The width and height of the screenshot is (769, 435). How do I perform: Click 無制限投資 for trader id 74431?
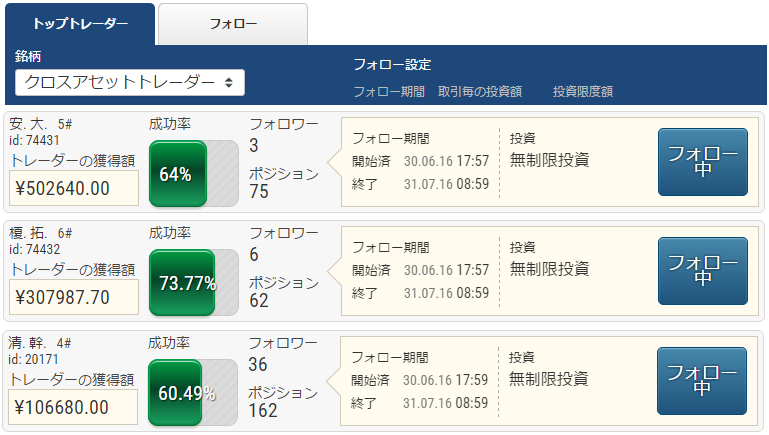(549, 160)
